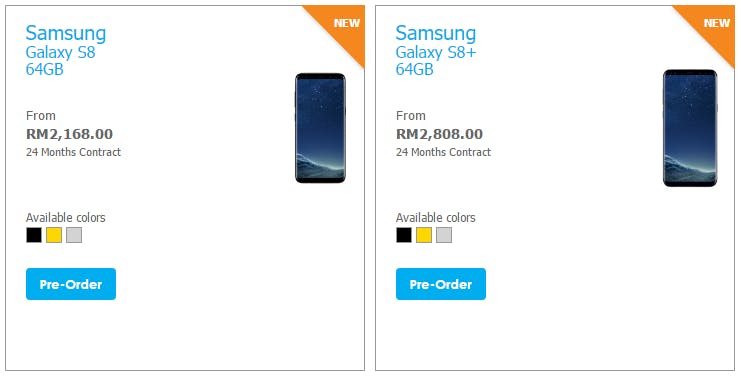741x381 pixels.
Task: Open the Galaxy S8 phone image
Action: [320, 128]
